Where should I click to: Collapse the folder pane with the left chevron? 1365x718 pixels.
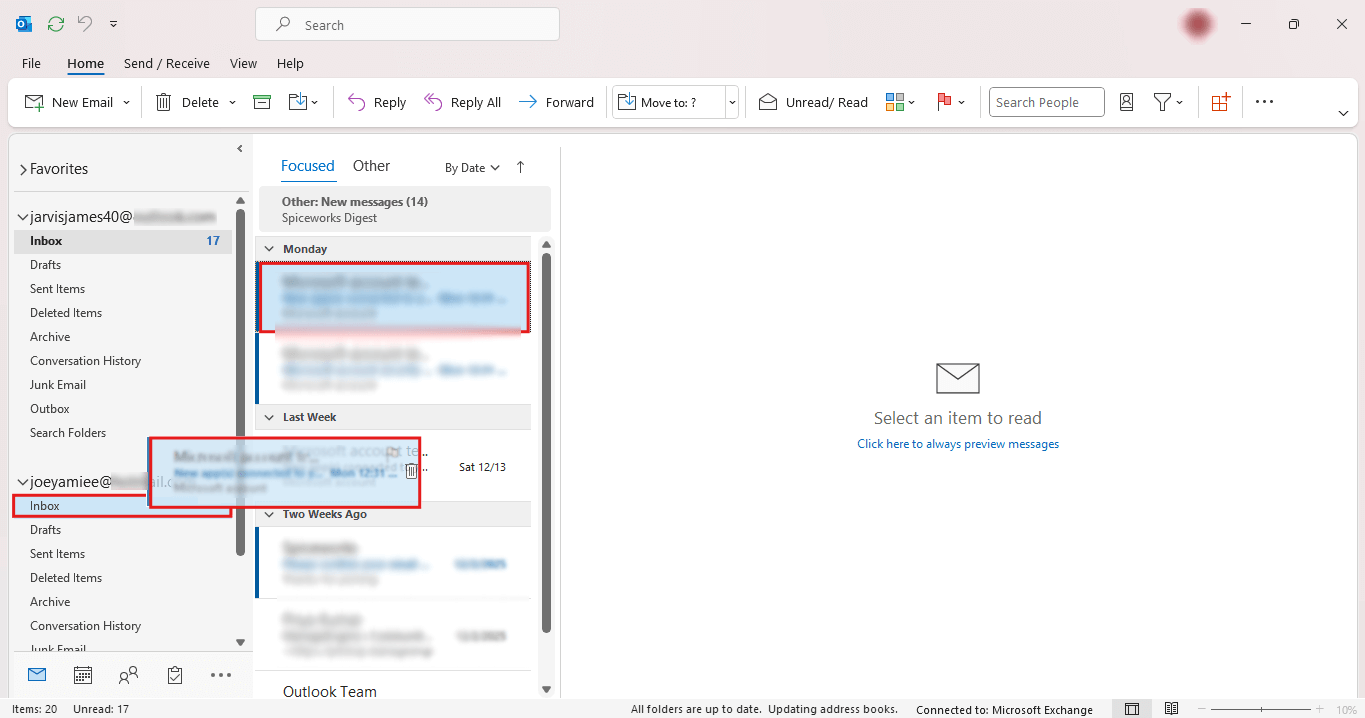[239, 148]
